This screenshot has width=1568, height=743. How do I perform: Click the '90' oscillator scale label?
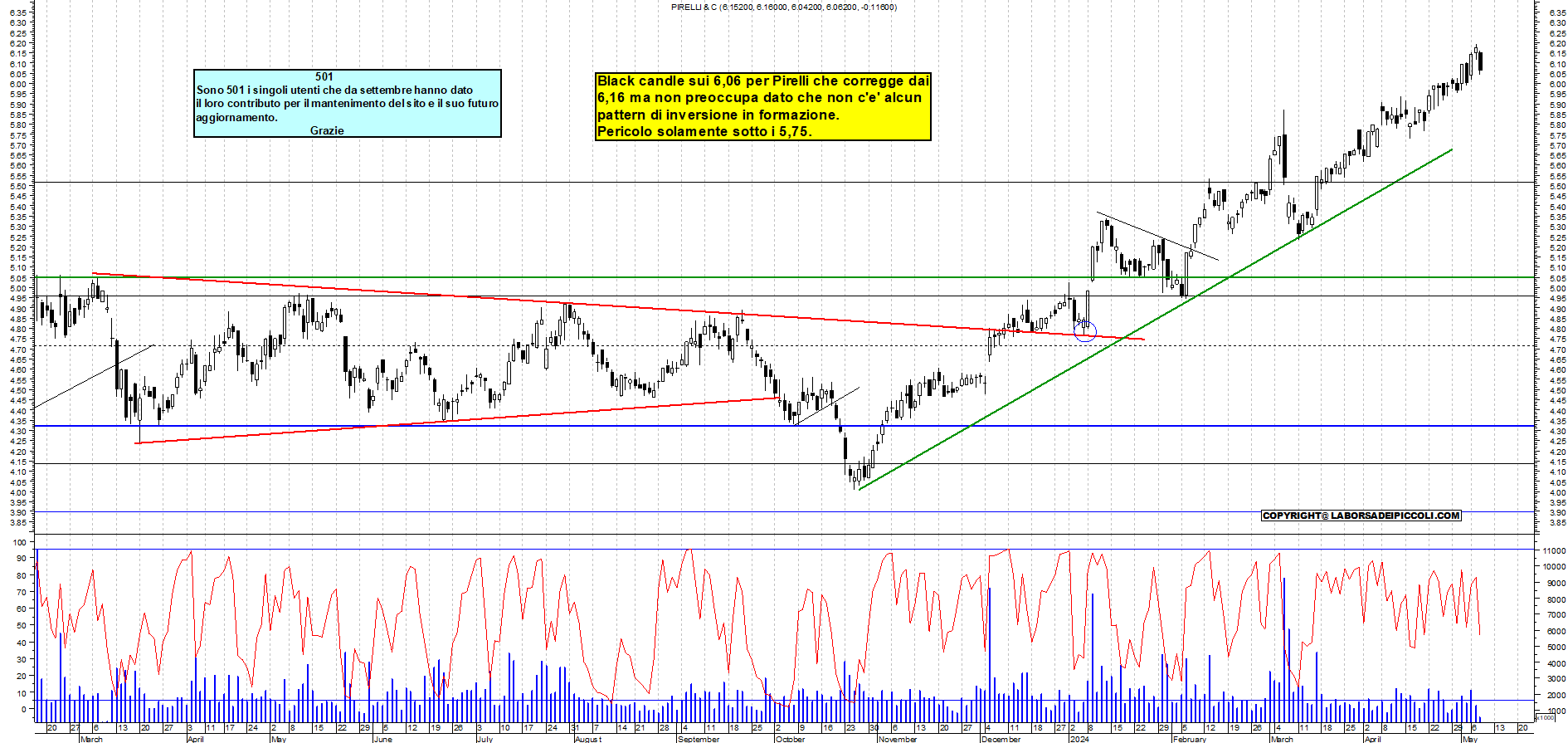click(21, 559)
